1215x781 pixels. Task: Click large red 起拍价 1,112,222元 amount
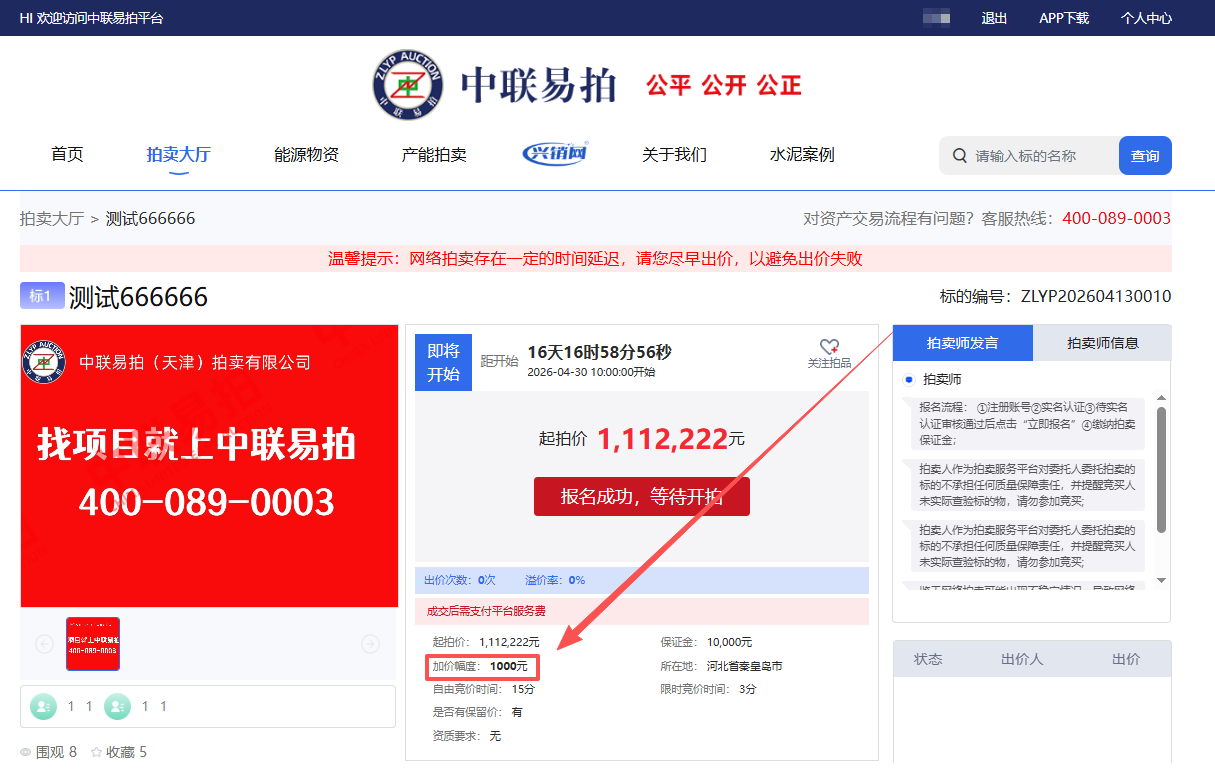click(x=671, y=439)
